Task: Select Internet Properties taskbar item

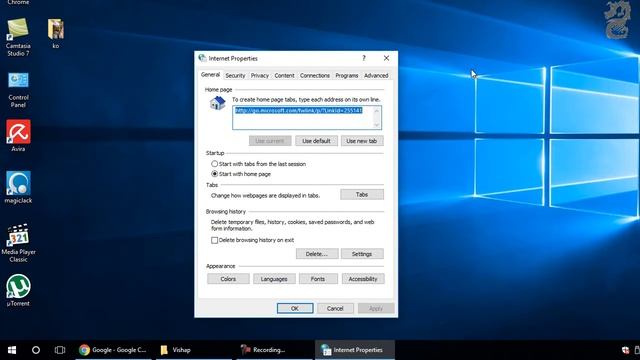Action: coord(355,350)
